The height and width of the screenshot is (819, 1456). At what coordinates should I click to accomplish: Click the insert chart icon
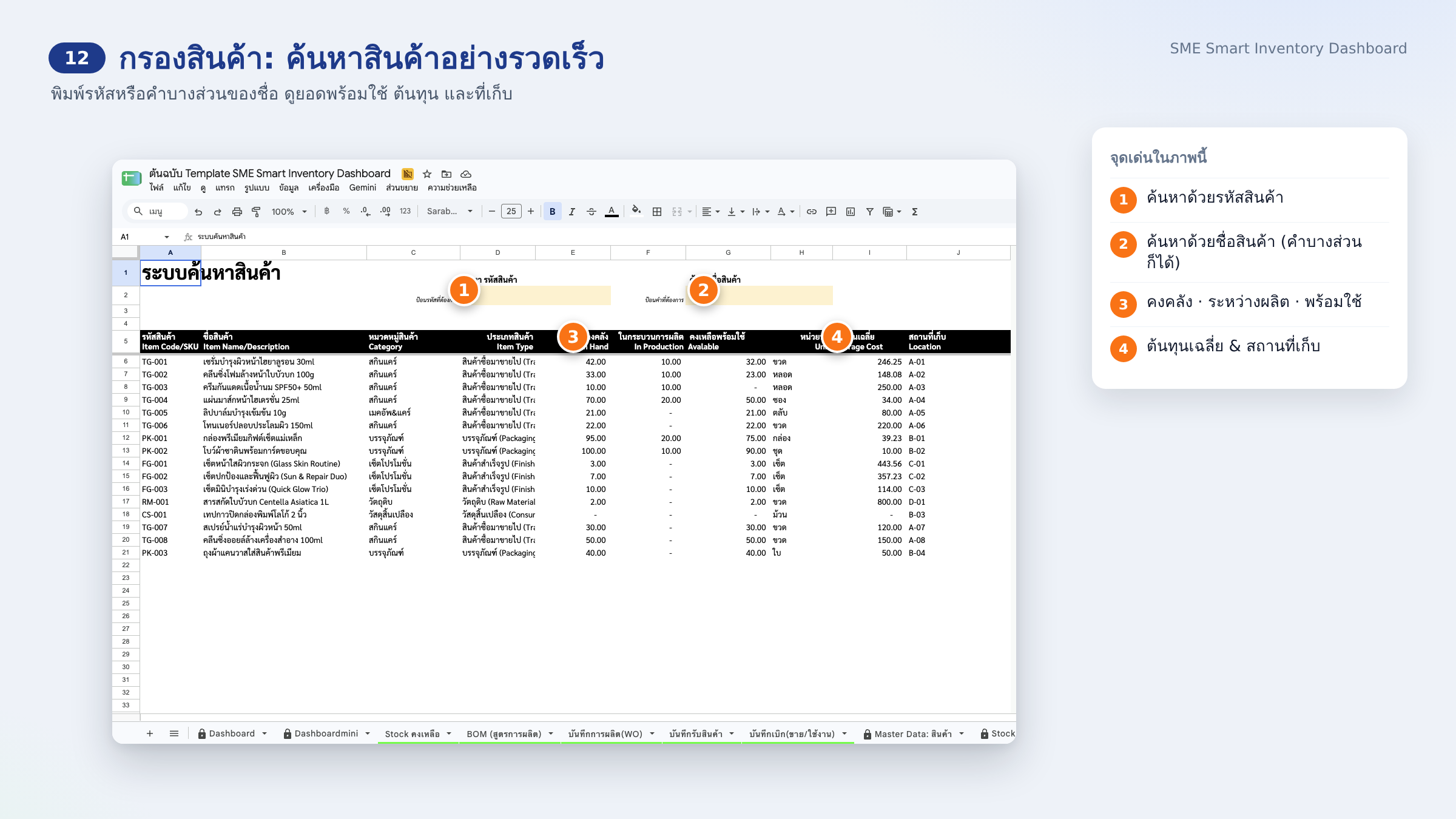coord(851,211)
